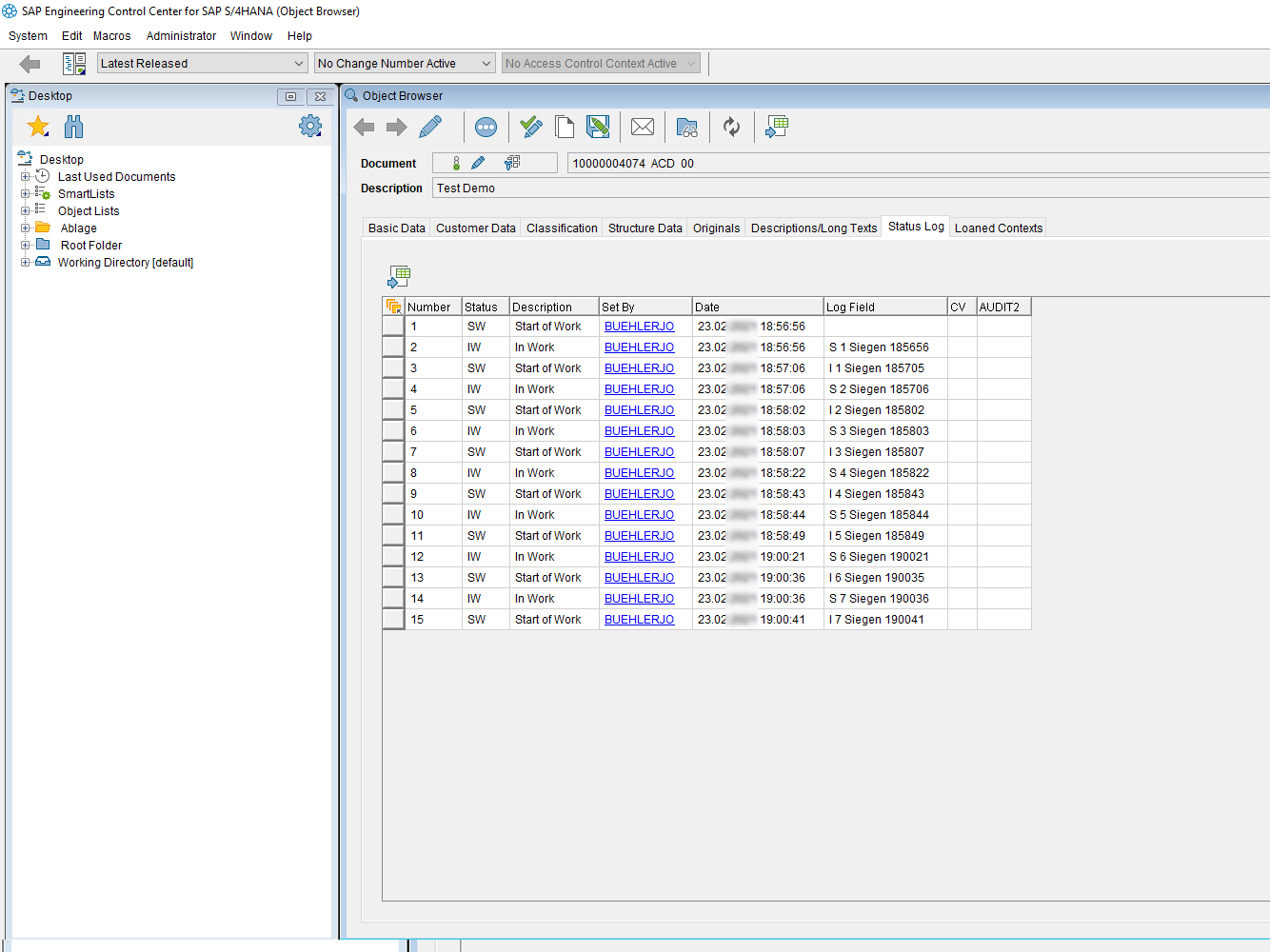The width and height of the screenshot is (1270, 952).
Task: Click the save floppy disk with pencil icon
Action: coord(598,127)
